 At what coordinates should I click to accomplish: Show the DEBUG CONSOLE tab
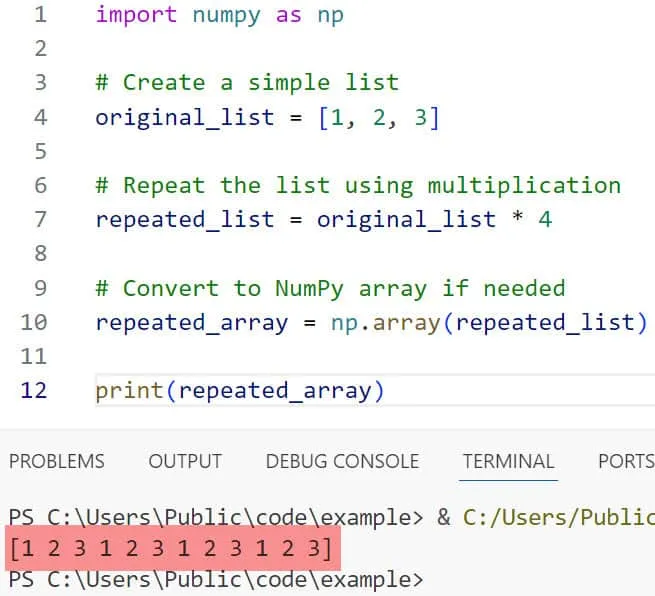(x=342, y=461)
